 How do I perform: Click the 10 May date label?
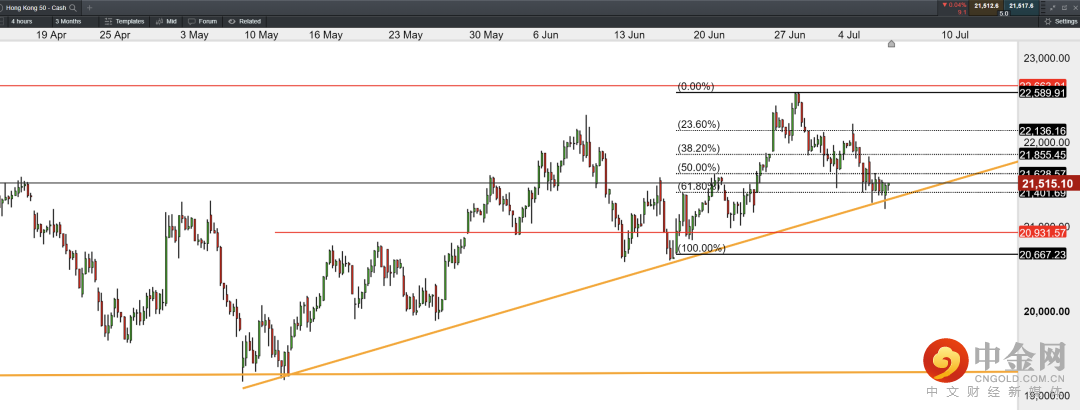[262, 34]
